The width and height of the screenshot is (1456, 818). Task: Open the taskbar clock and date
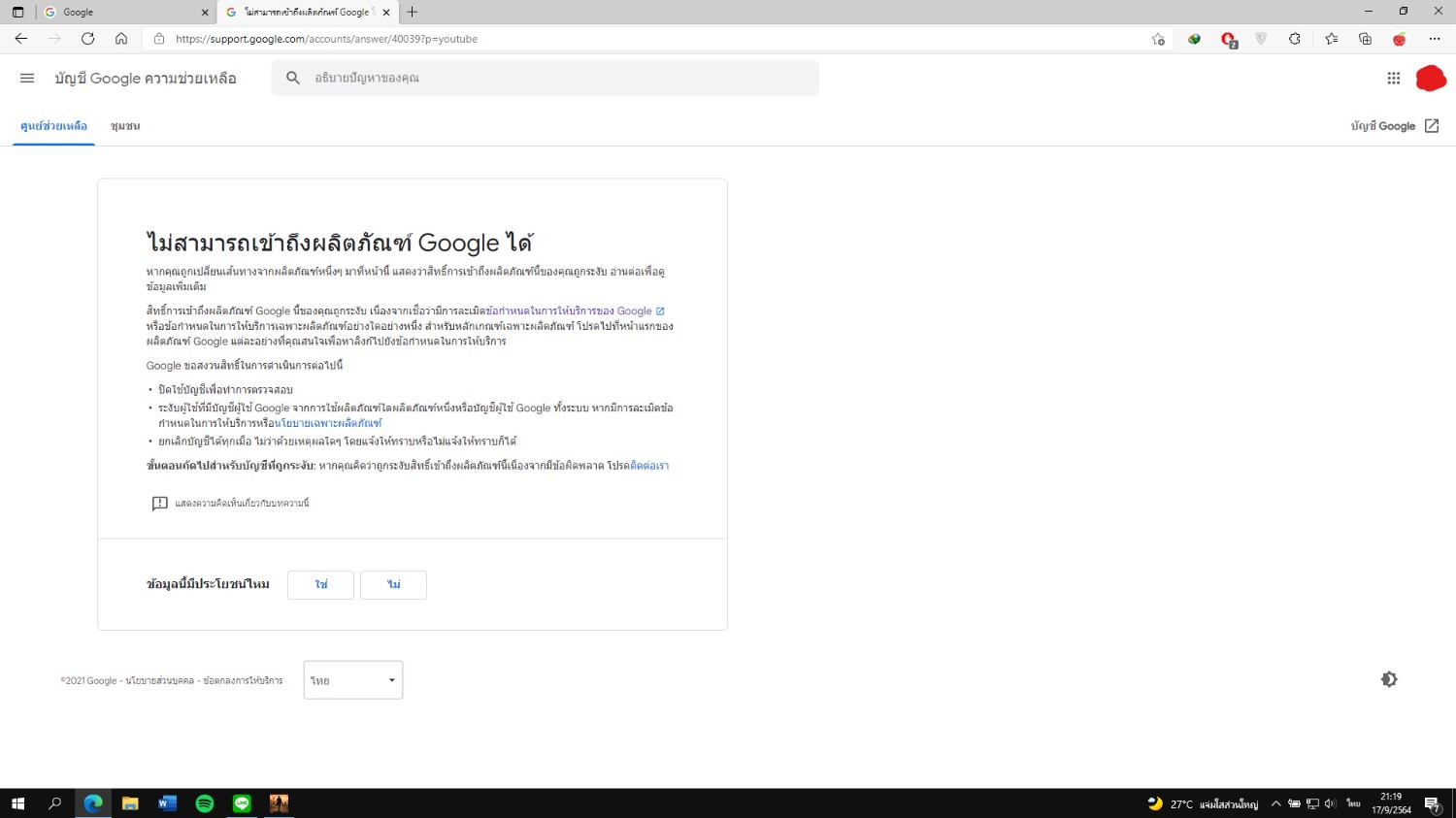(1391, 803)
